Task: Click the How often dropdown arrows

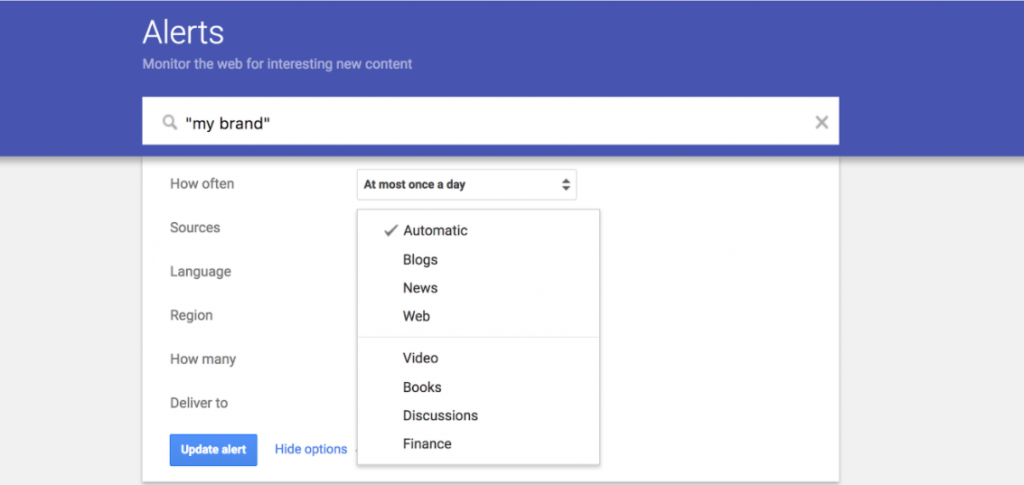Action: point(566,185)
